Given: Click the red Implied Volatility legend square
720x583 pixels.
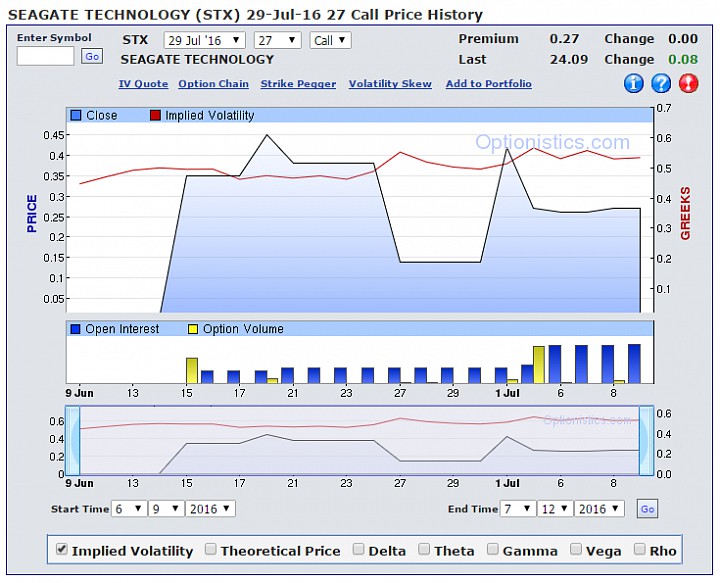Looking at the screenshot, I should [x=155, y=115].
